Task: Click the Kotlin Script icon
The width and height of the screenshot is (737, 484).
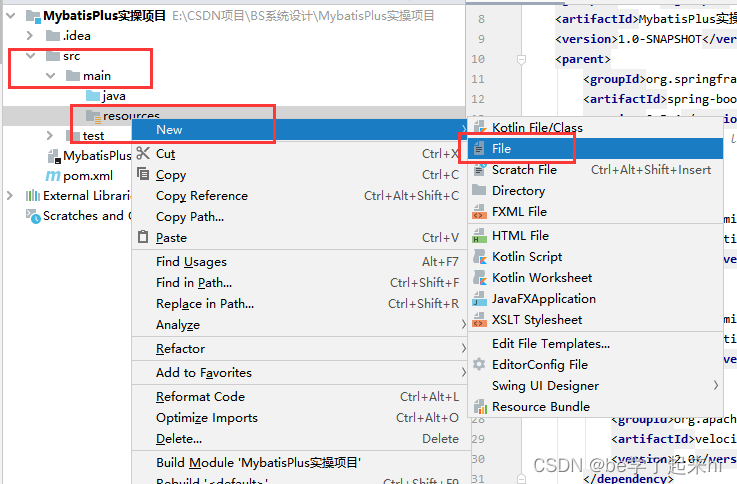Action: 480,257
